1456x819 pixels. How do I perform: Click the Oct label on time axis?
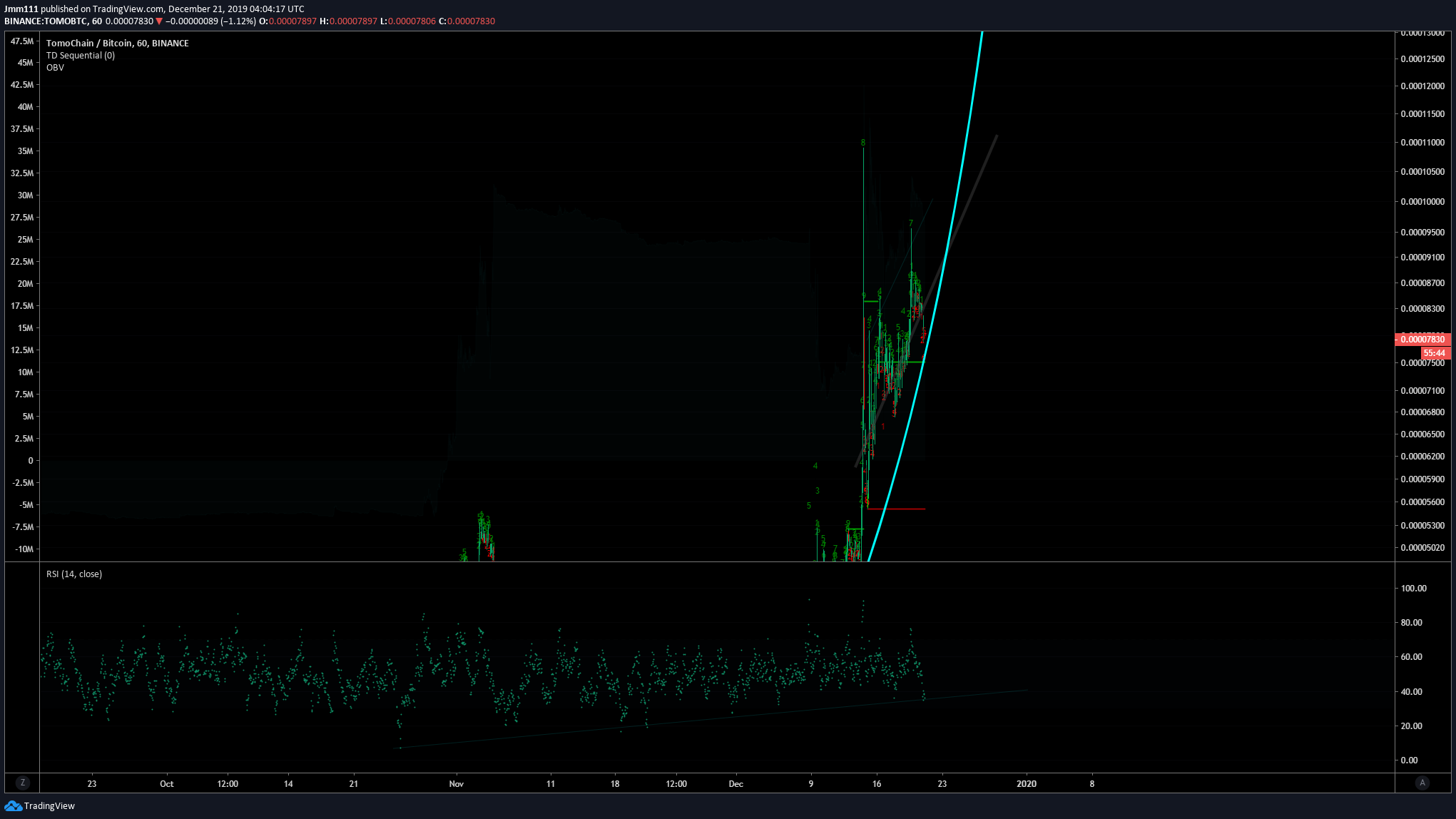(x=167, y=783)
